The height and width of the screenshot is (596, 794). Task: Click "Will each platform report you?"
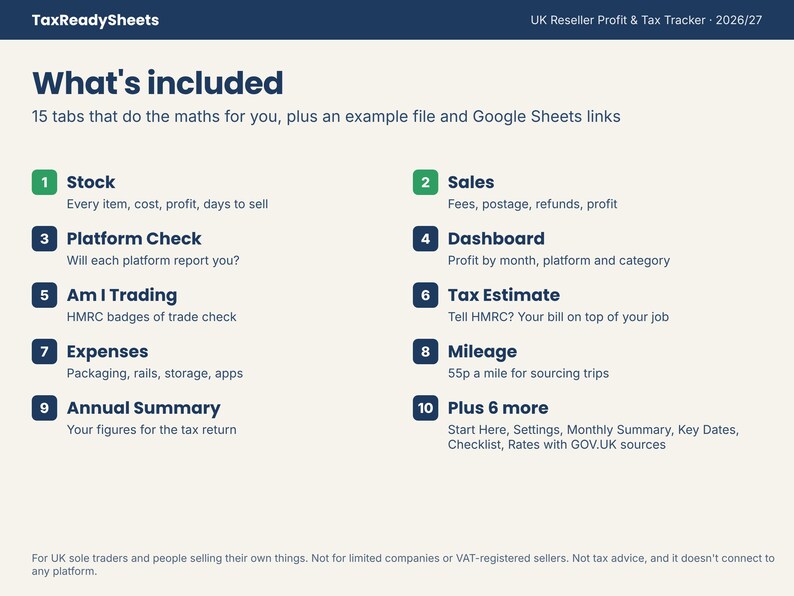point(153,260)
